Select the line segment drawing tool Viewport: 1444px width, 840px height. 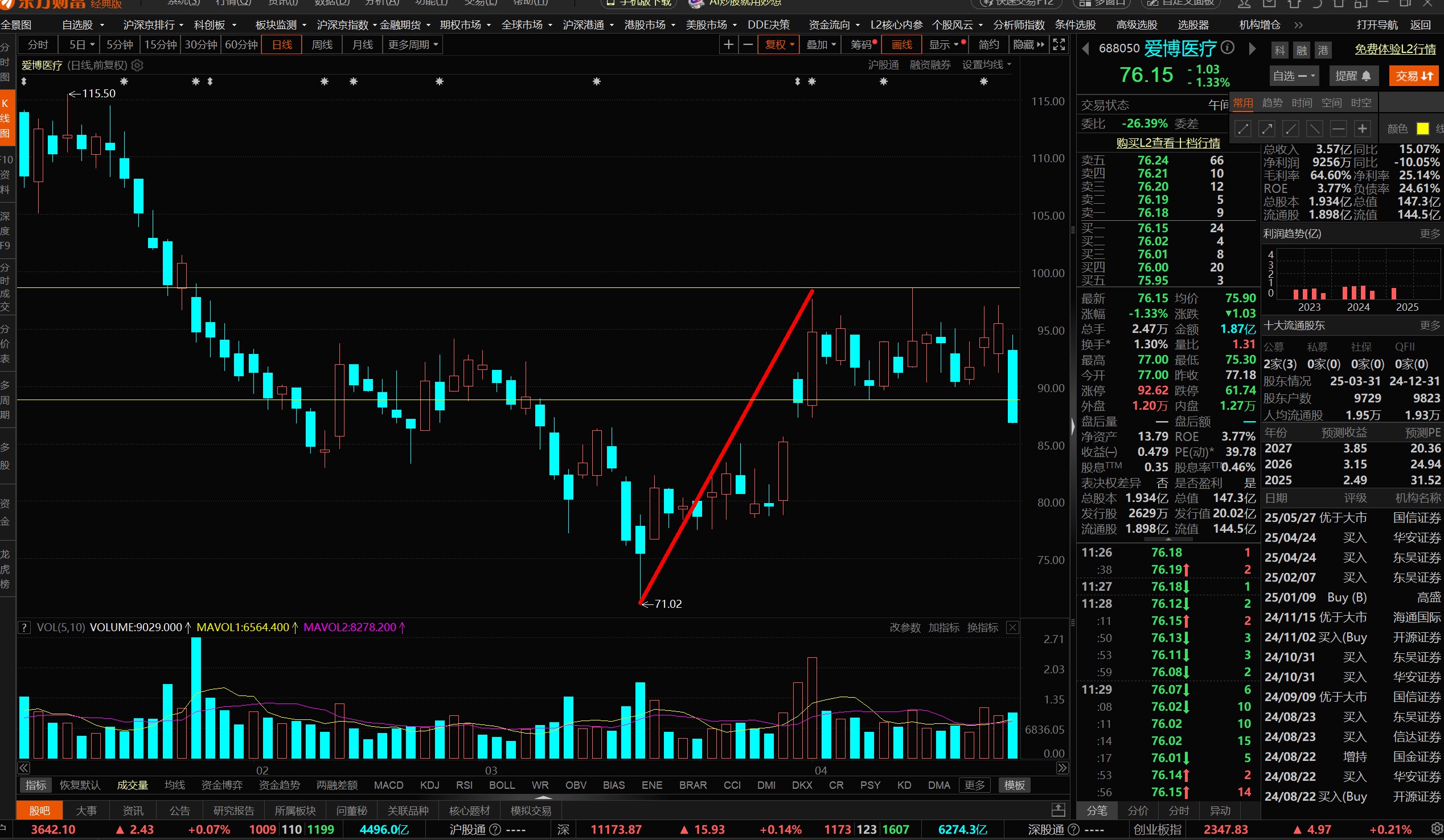tap(1242, 129)
